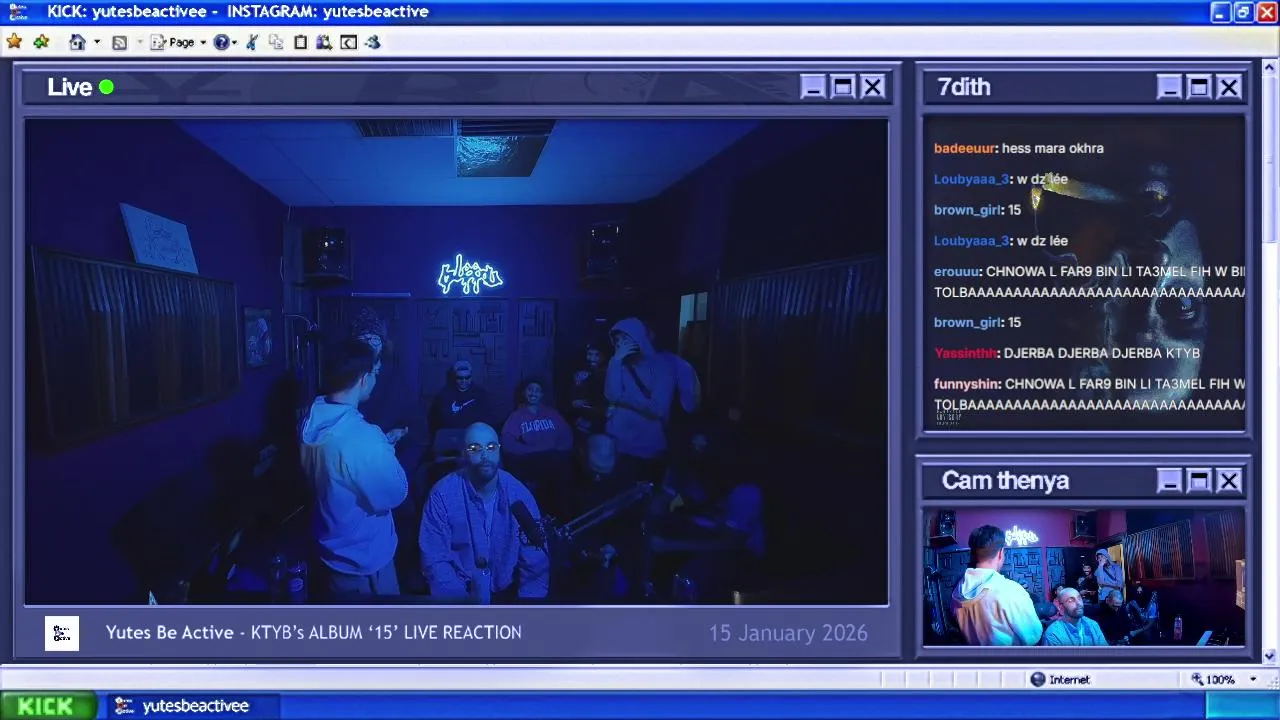
Task: Maximize the Live panel
Action: 843,87
